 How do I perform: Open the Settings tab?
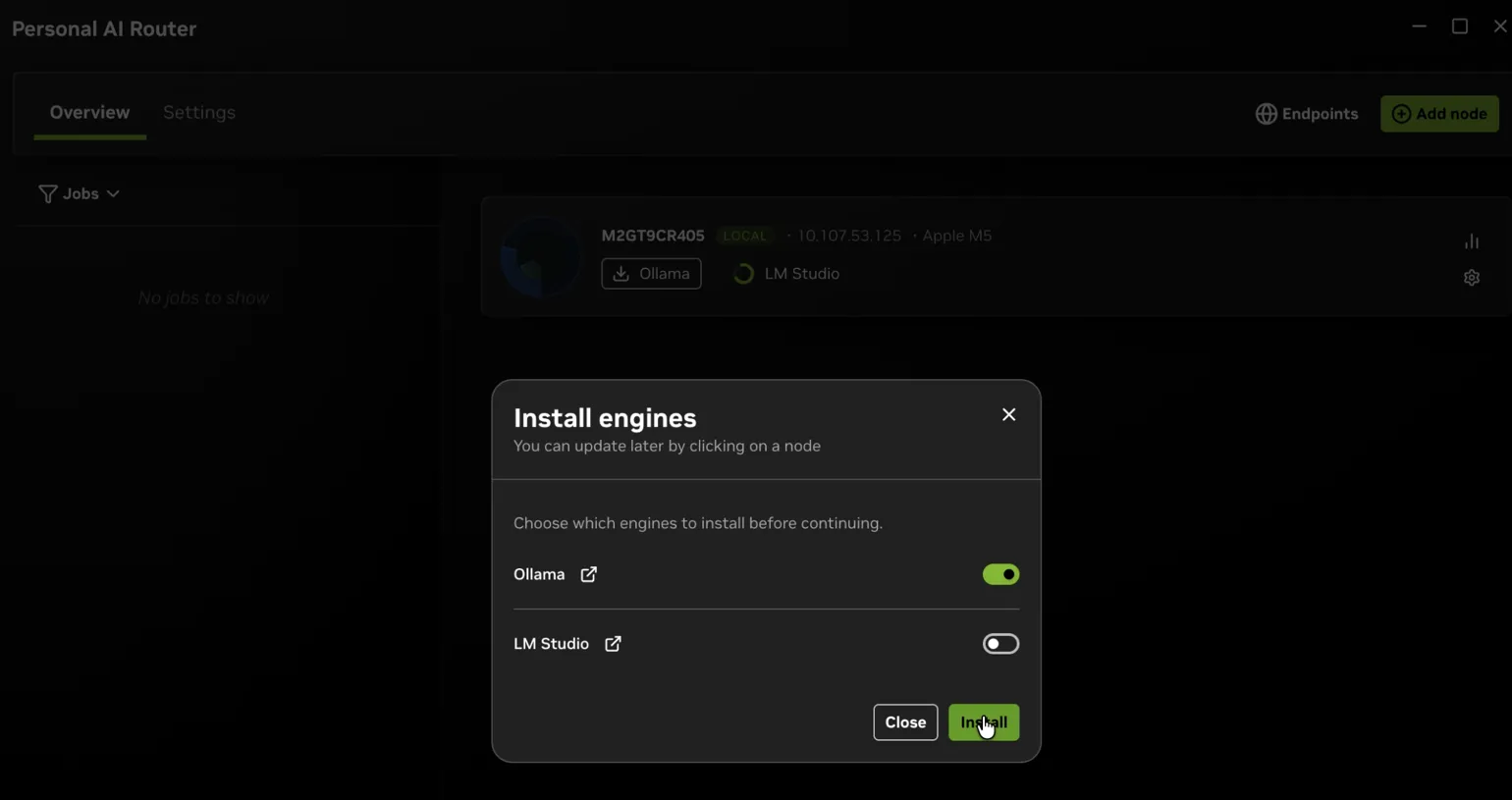point(199,113)
